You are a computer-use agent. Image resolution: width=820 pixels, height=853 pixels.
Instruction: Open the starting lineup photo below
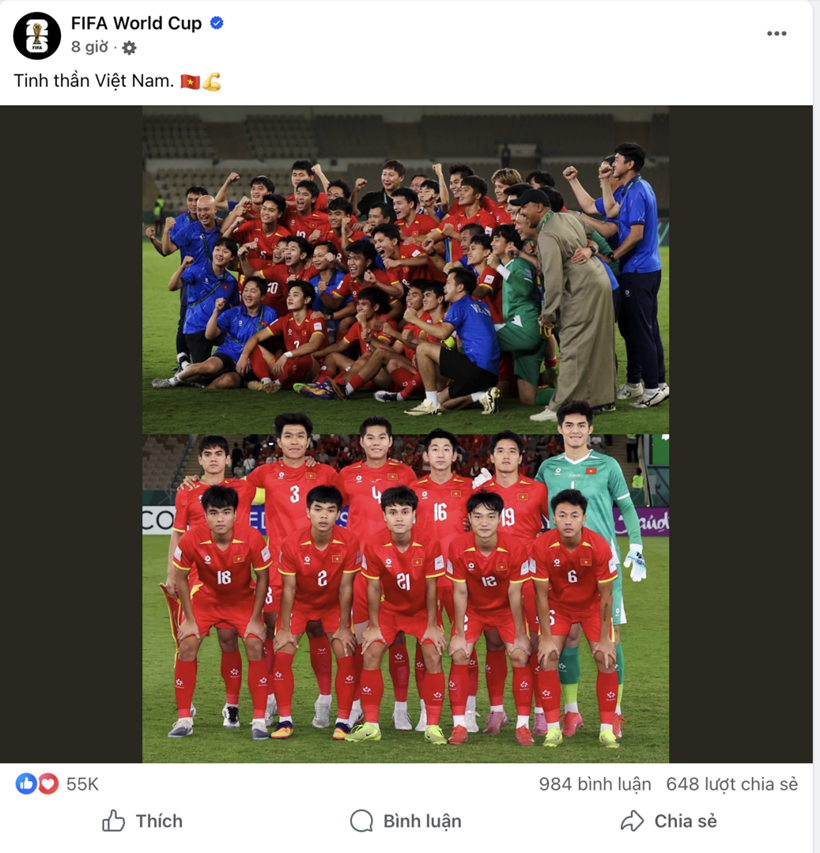406,598
